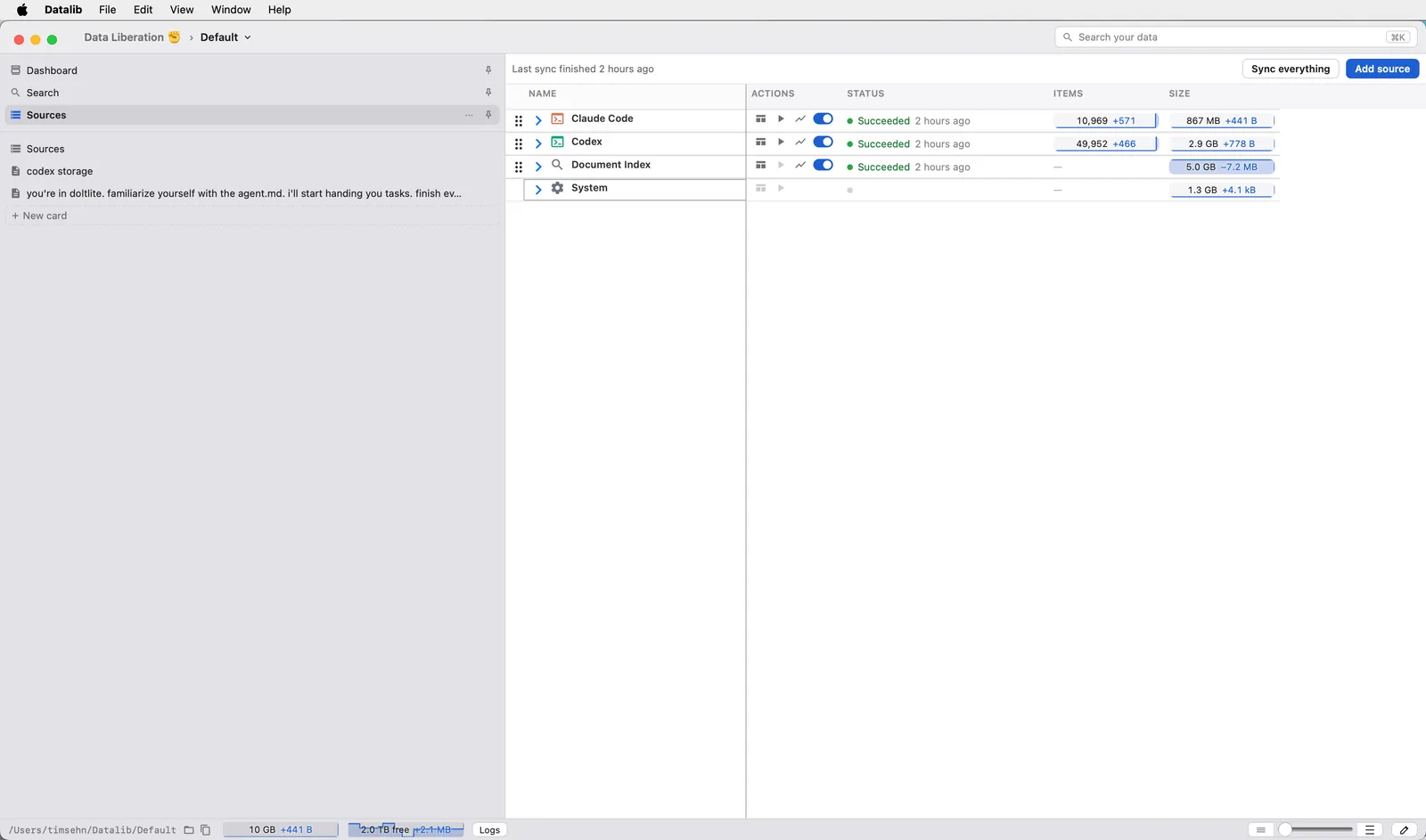Copy the library path from status bar
1426x840 pixels.
[205, 830]
